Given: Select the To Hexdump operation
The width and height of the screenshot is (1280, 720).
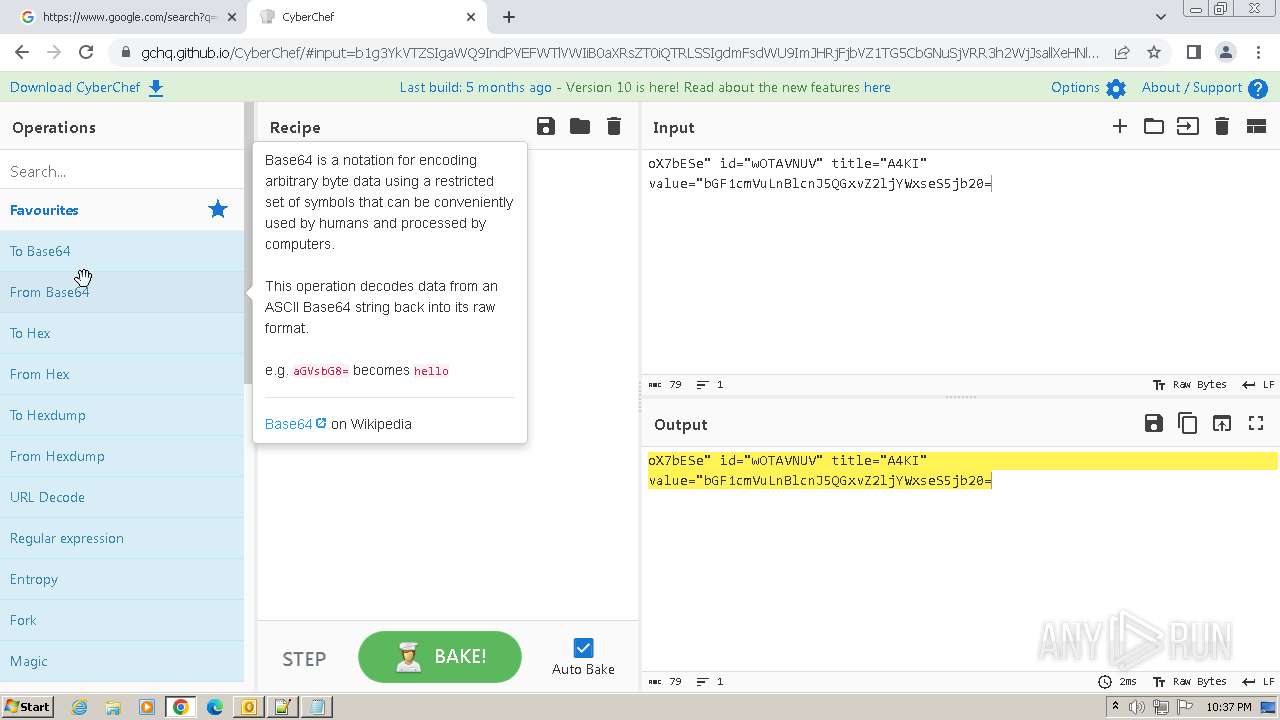Looking at the screenshot, I should click(122, 415).
